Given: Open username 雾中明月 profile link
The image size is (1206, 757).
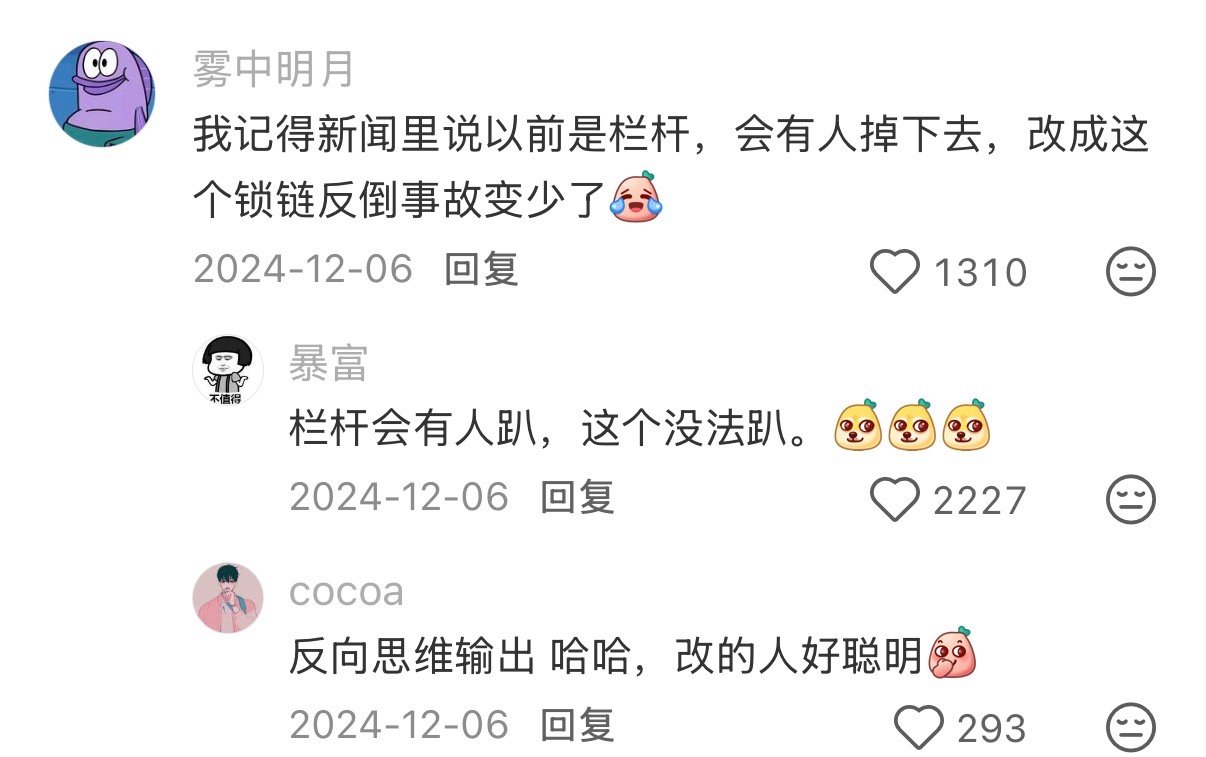Looking at the screenshot, I should pyautogui.click(x=273, y=69).
